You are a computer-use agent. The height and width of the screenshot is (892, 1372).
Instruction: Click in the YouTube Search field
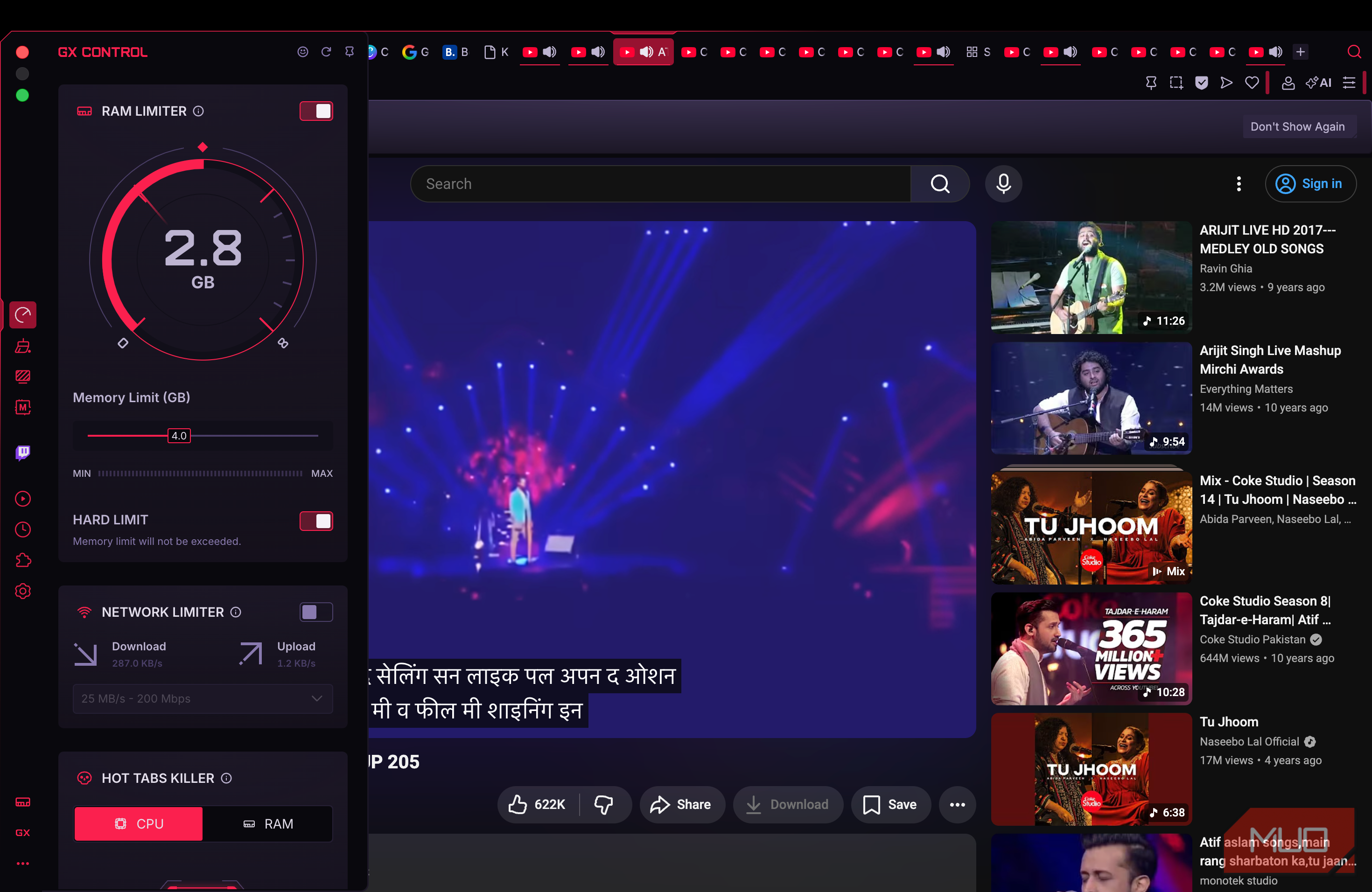(x=661, y=184)
